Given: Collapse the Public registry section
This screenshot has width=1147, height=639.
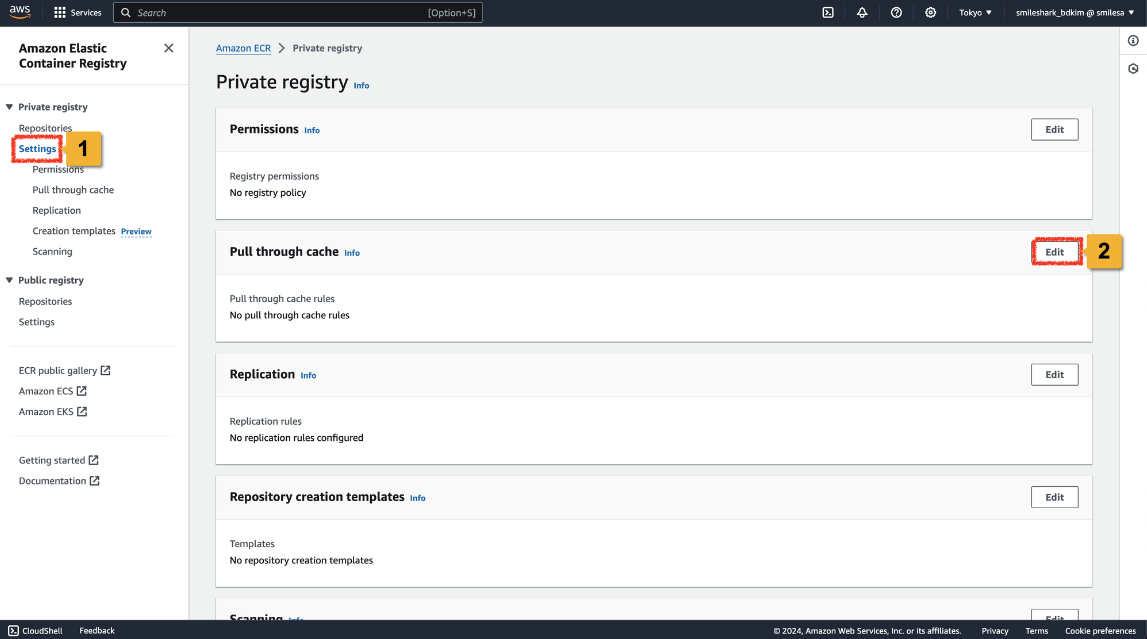Looking at the screenshot, I should [x=10, y=280].
